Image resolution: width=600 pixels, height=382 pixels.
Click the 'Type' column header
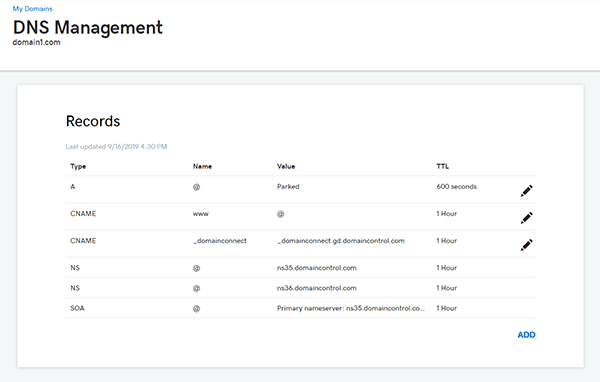[x=78, y=167]
